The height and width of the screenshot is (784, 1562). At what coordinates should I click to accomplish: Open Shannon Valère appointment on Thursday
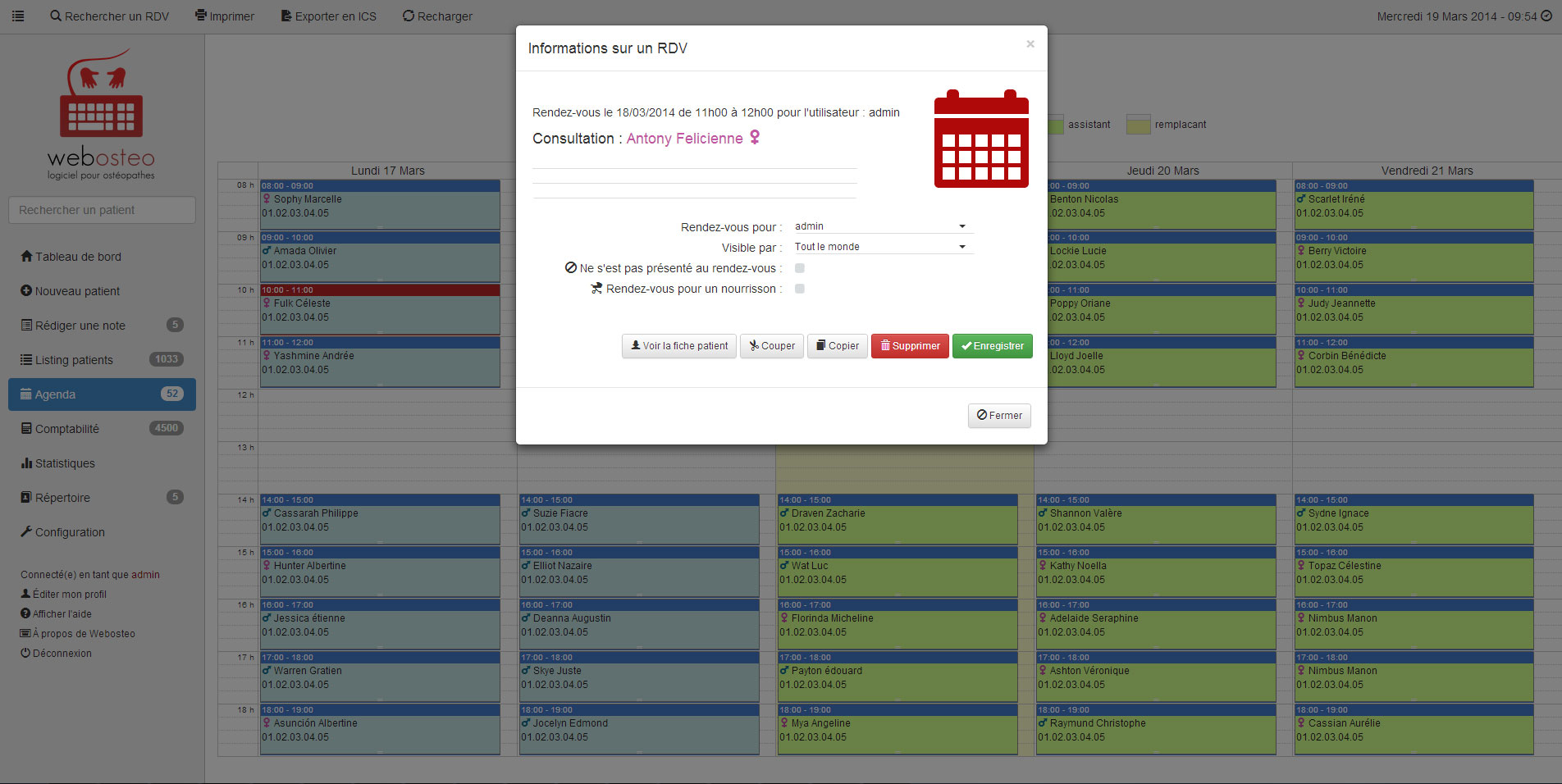point(1156,520)
